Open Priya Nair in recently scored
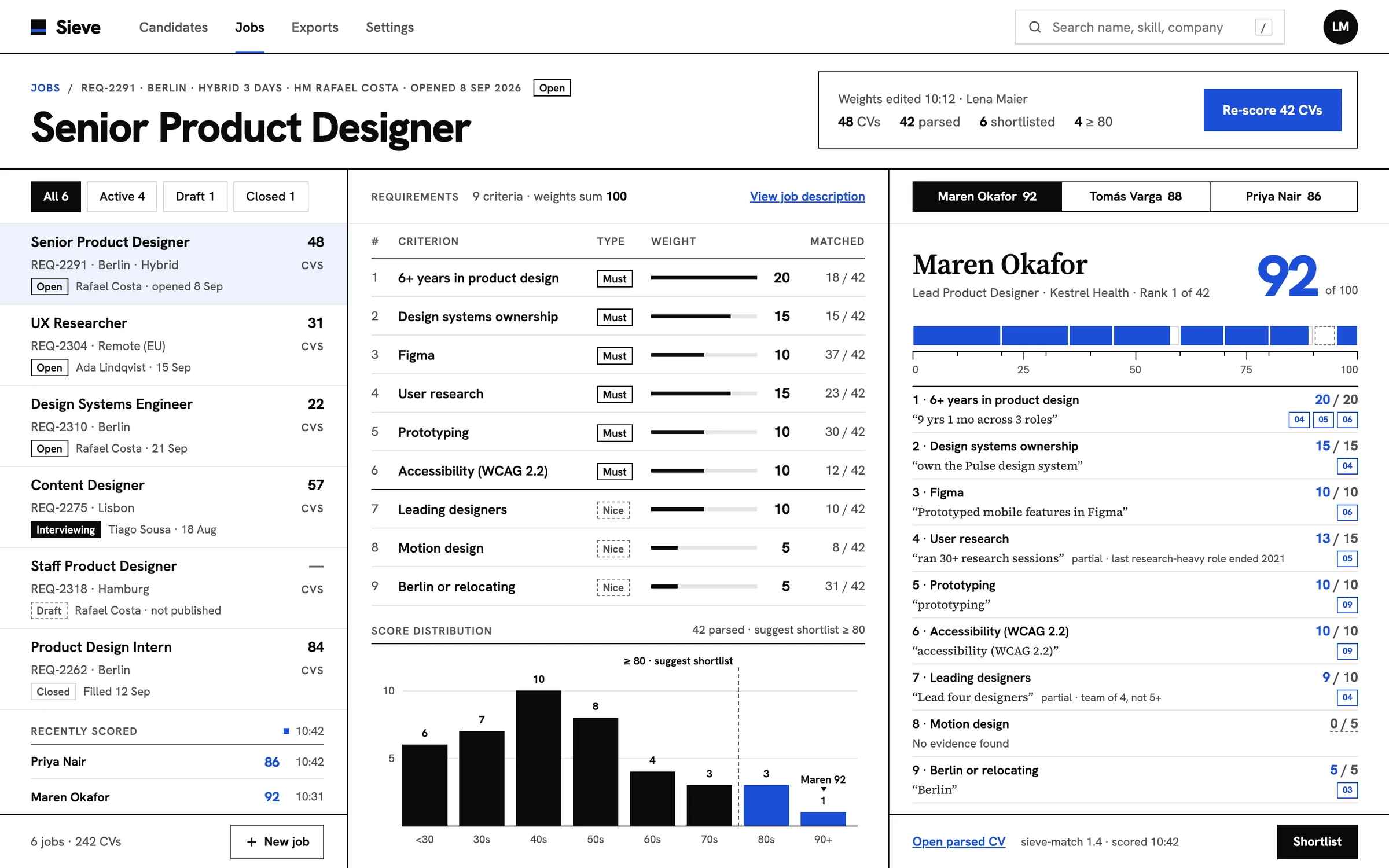 click(x=177, y=762)
